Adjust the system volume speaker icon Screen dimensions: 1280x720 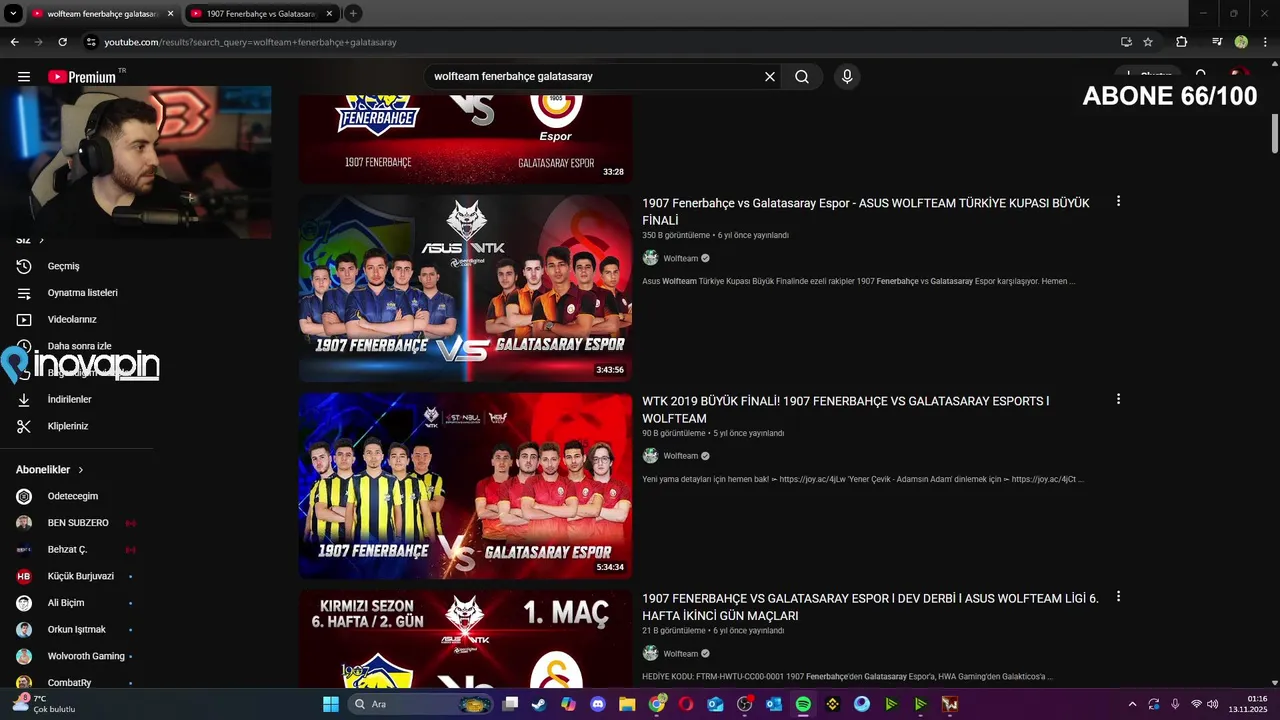1213,704
